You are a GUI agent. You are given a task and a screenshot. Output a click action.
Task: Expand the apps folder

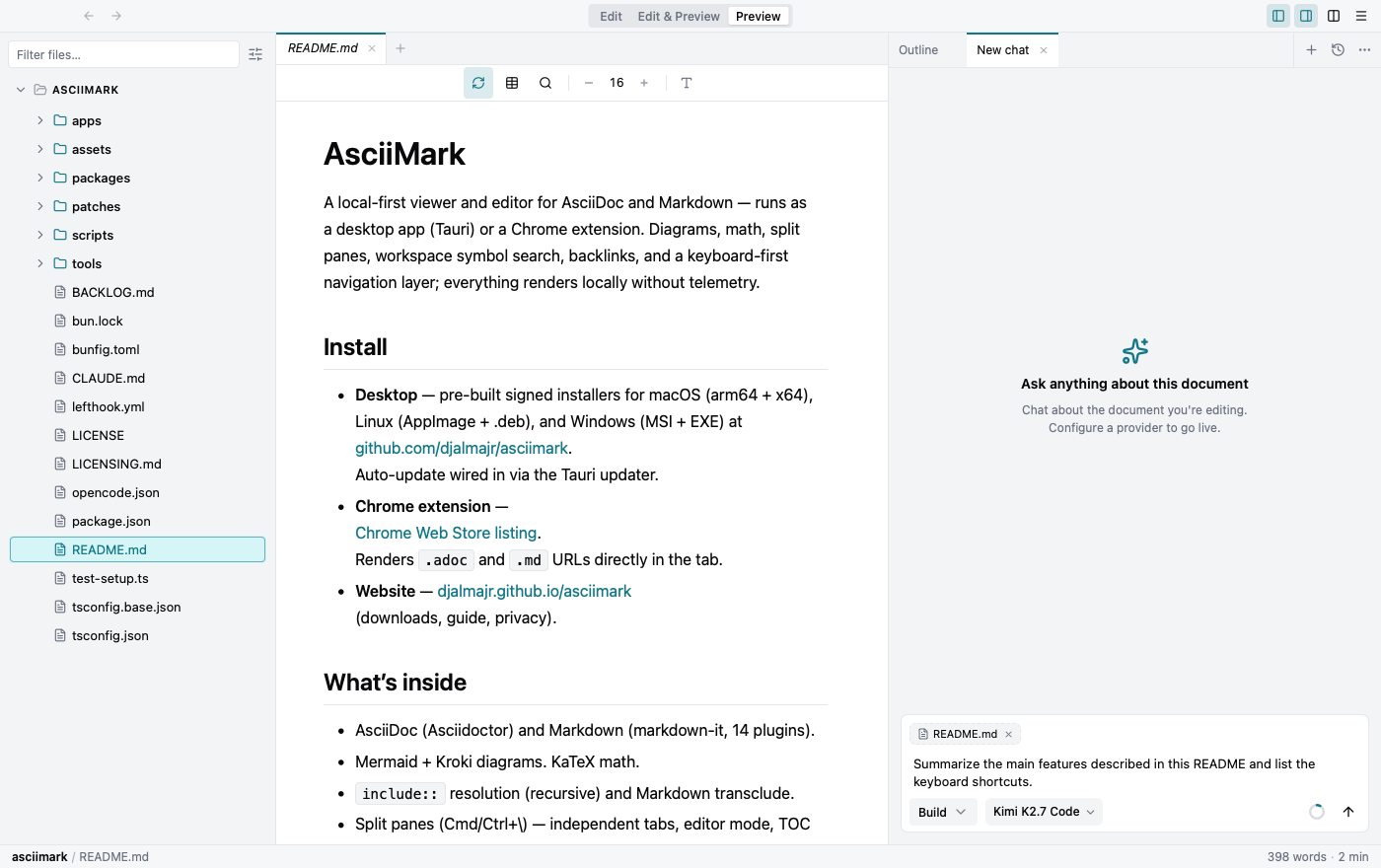point(40,120)
